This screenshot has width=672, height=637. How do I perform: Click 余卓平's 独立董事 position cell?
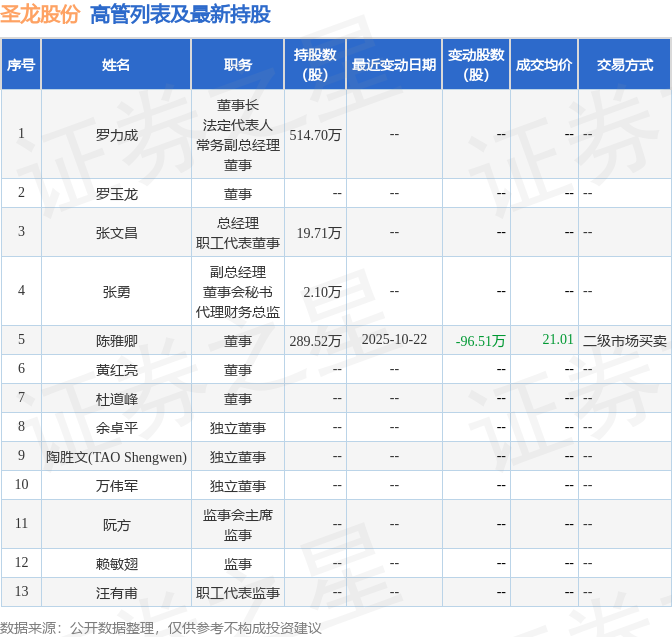(238, 427)
